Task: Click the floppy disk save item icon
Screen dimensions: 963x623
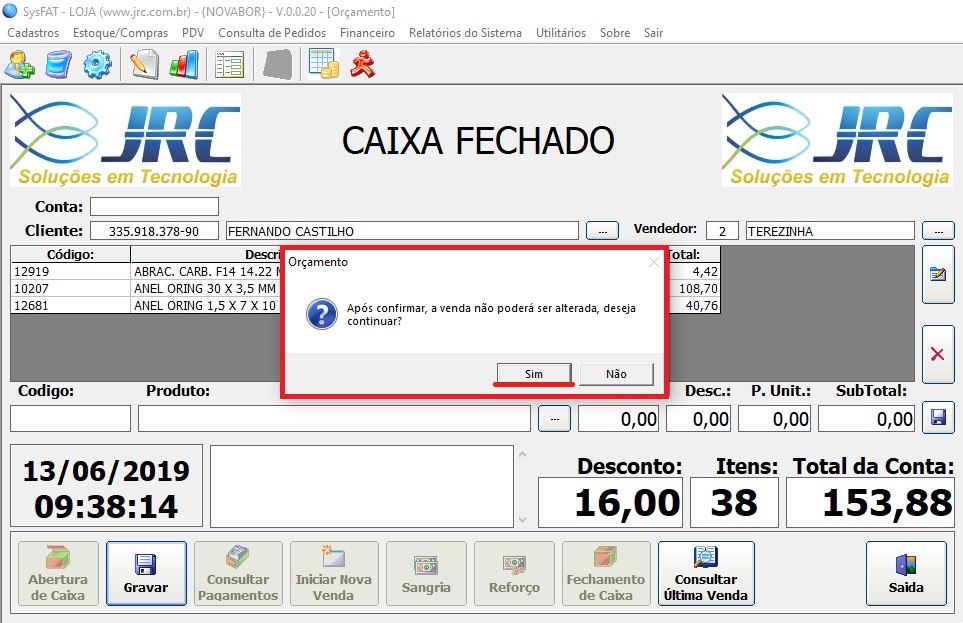Action: click(x=938, y=418)
